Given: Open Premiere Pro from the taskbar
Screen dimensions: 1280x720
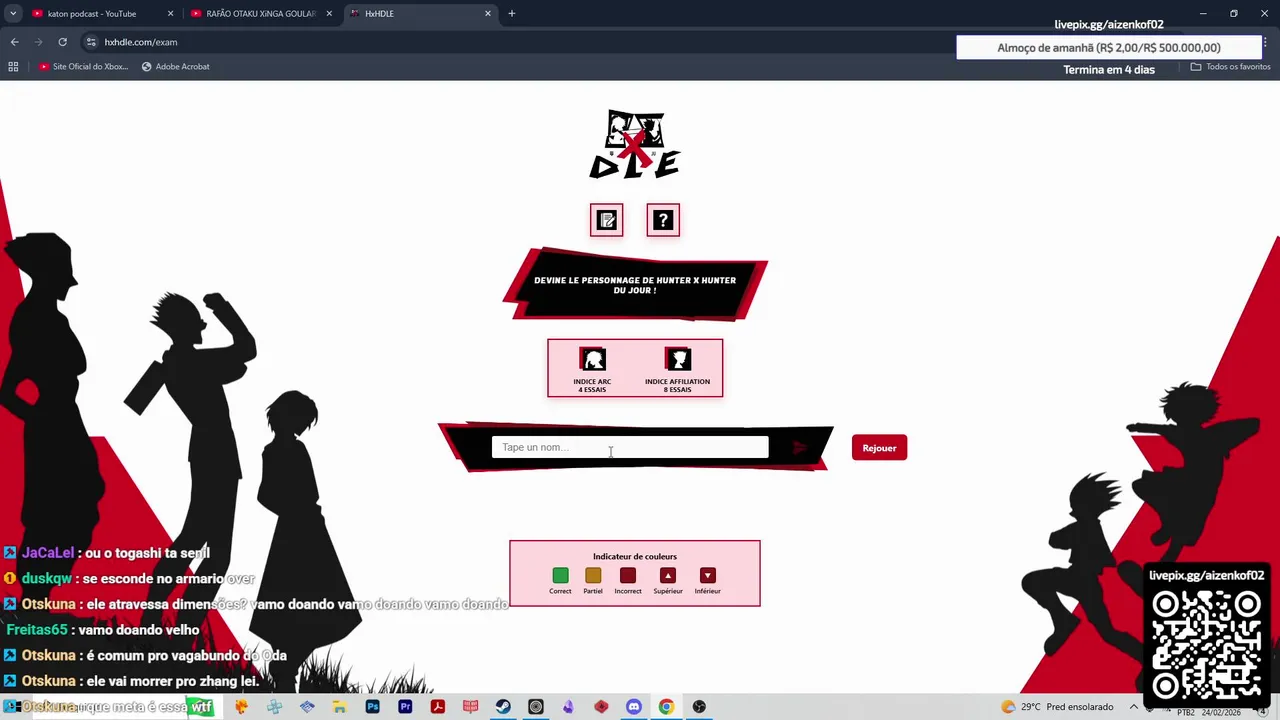Looking at the screenshot, I should [x=405, y=707].
